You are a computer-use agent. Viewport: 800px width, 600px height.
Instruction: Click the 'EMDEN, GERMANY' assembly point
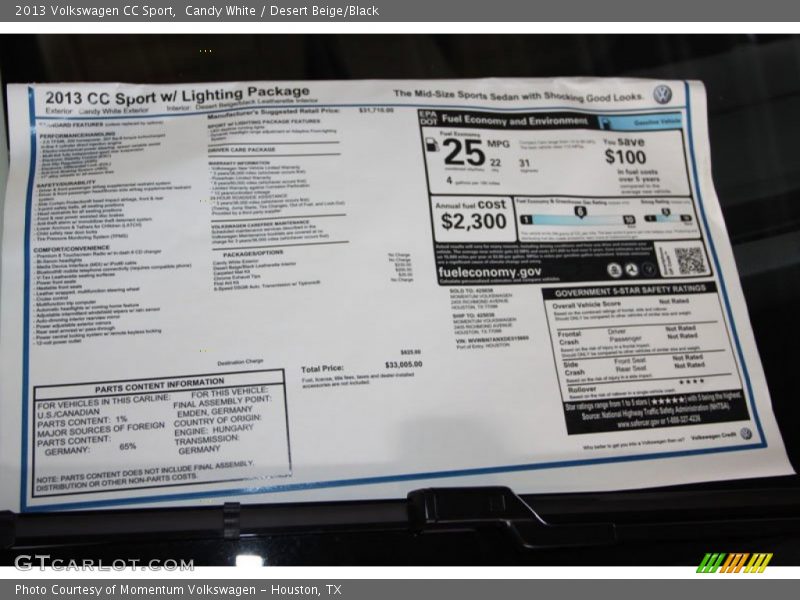[x=214, y=411]
